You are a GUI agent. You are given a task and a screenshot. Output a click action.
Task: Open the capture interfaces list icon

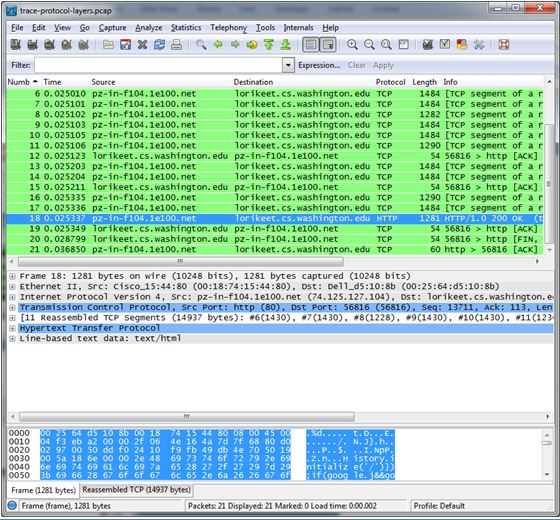15,45
